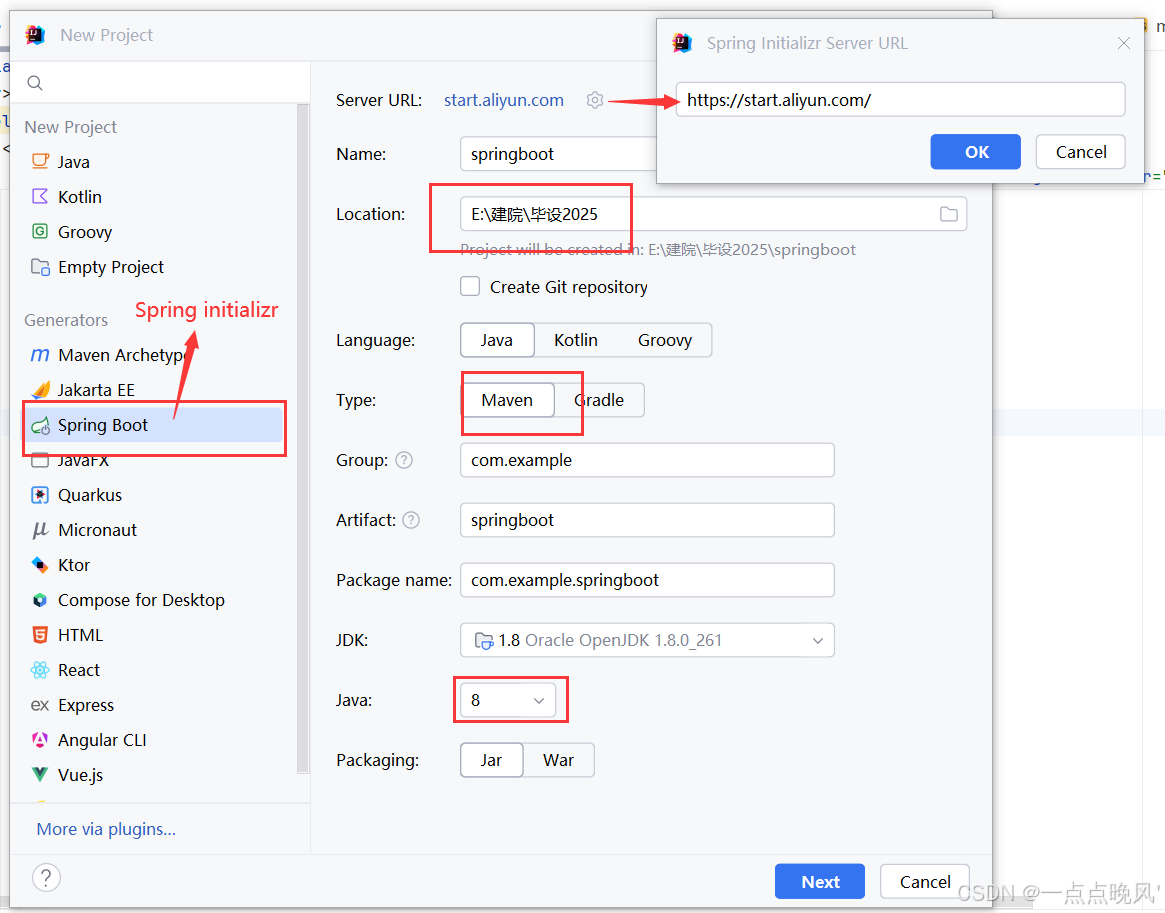Open Group help question mark
1165x913 pixels.
pyautogui.click(x=404, y=460)
